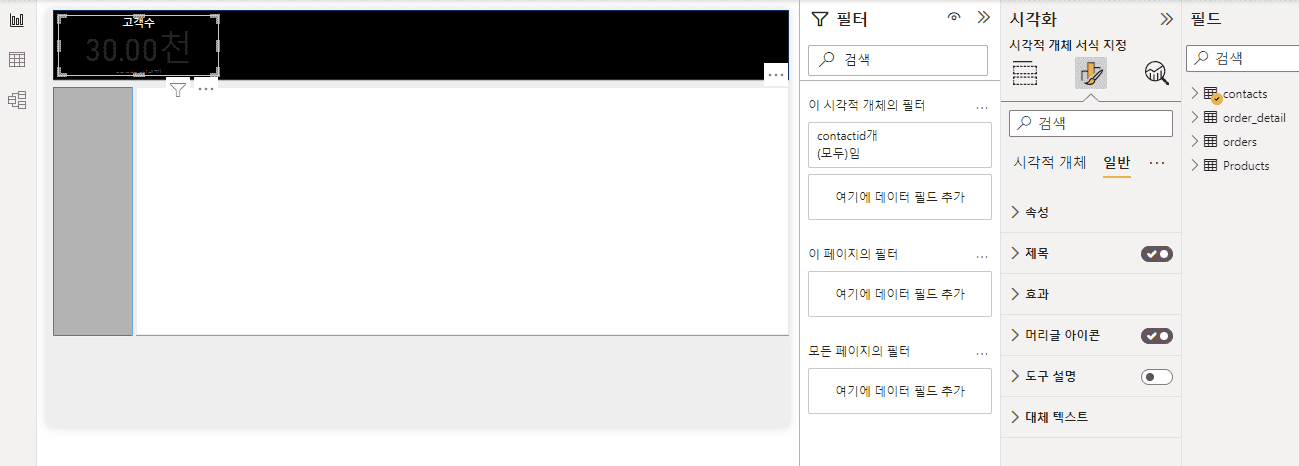Viewport: 1299px width, 466px height.
Task: Click the filter funnel icon under card
Action: (177, 89)
